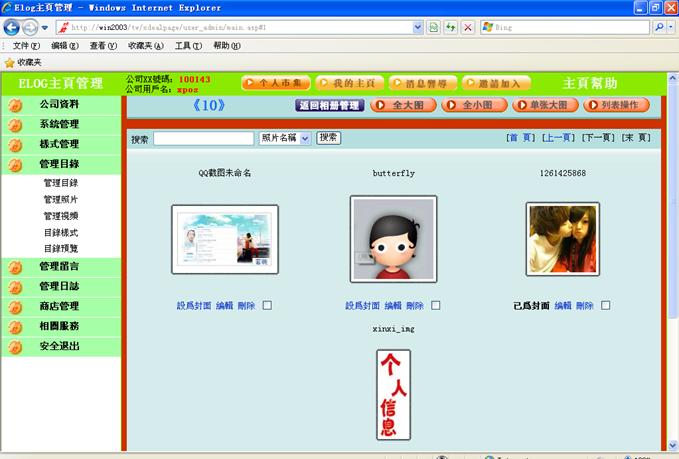Open the 查看(V) menu
Screen dimensions: 679x459
[x=105, y=46]
